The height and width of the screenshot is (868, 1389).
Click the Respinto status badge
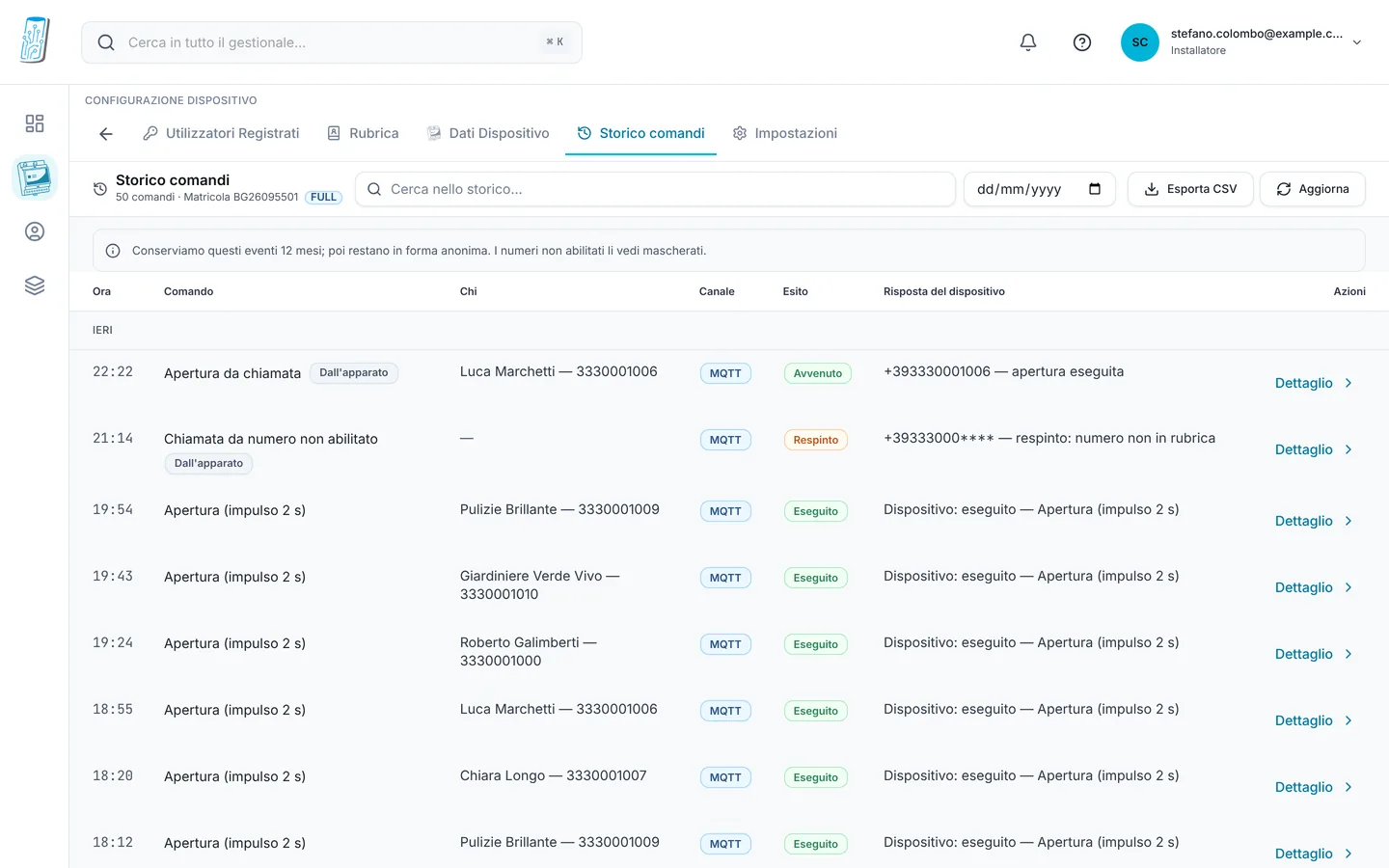click(816, 440)
